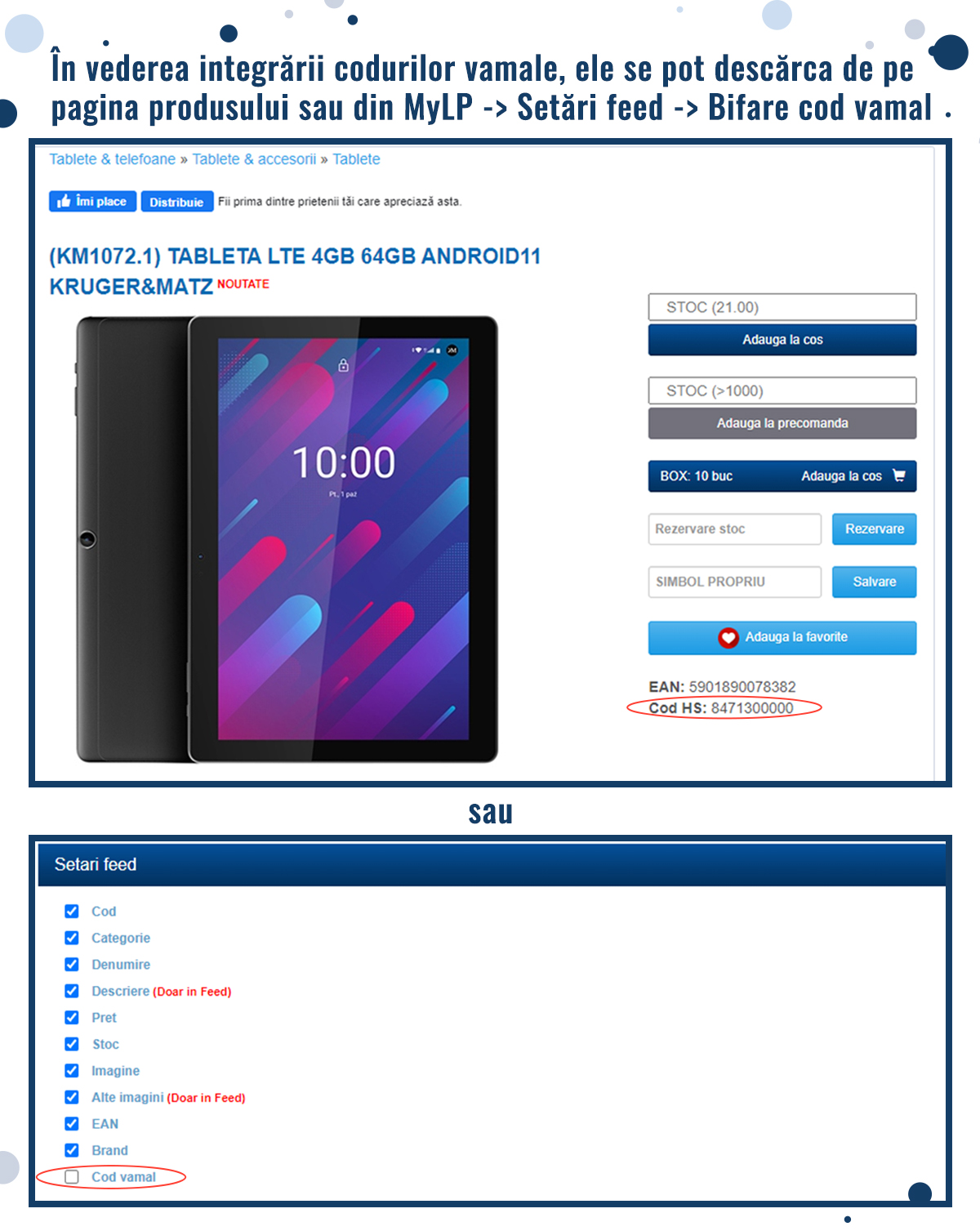Open Tablete & telefoane breadcrumb link
Viewport: 980px width, 1231px height.
click(x=112, y=159)
